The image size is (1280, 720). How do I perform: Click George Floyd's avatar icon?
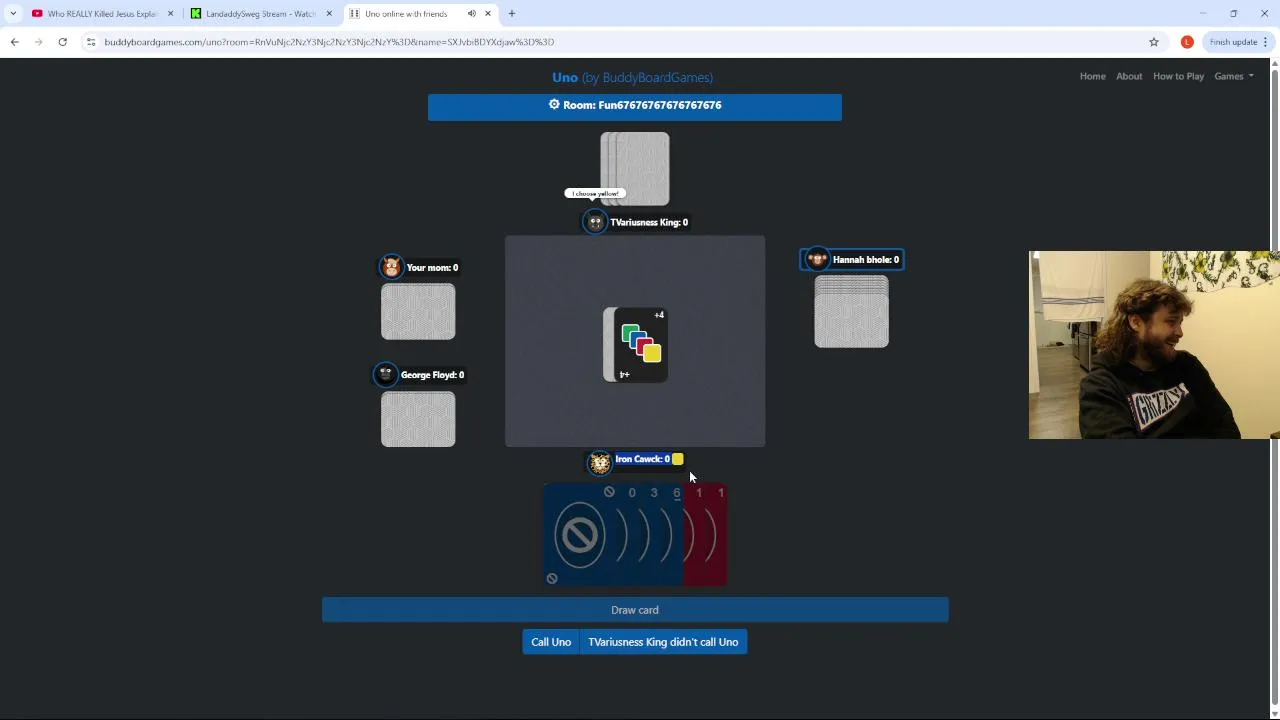pos(386,375)
